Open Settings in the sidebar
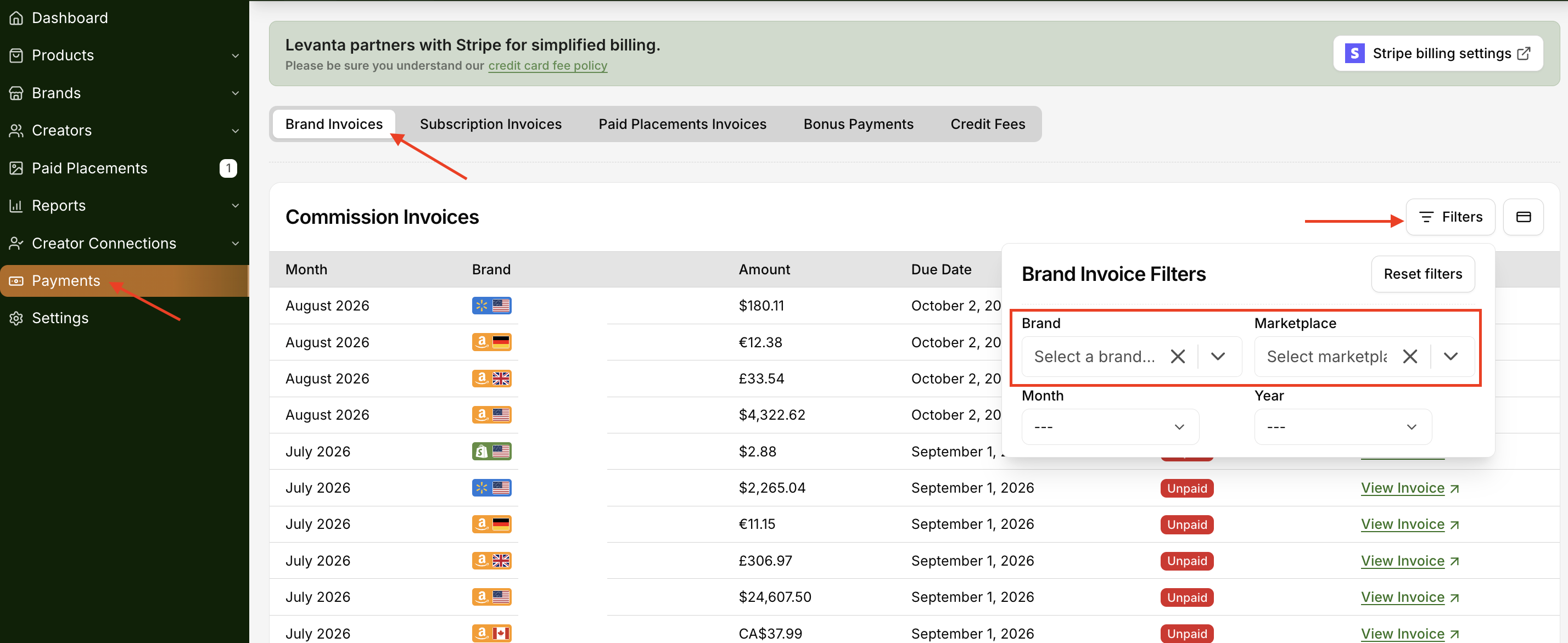The image size is (1568, 643). tap(124, 318)
